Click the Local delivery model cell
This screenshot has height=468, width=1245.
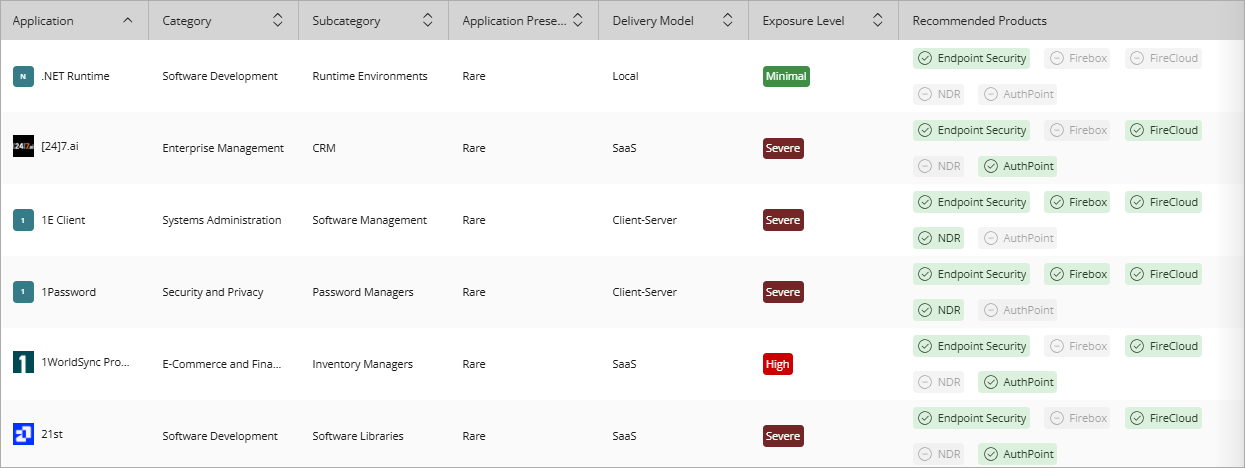625,76
